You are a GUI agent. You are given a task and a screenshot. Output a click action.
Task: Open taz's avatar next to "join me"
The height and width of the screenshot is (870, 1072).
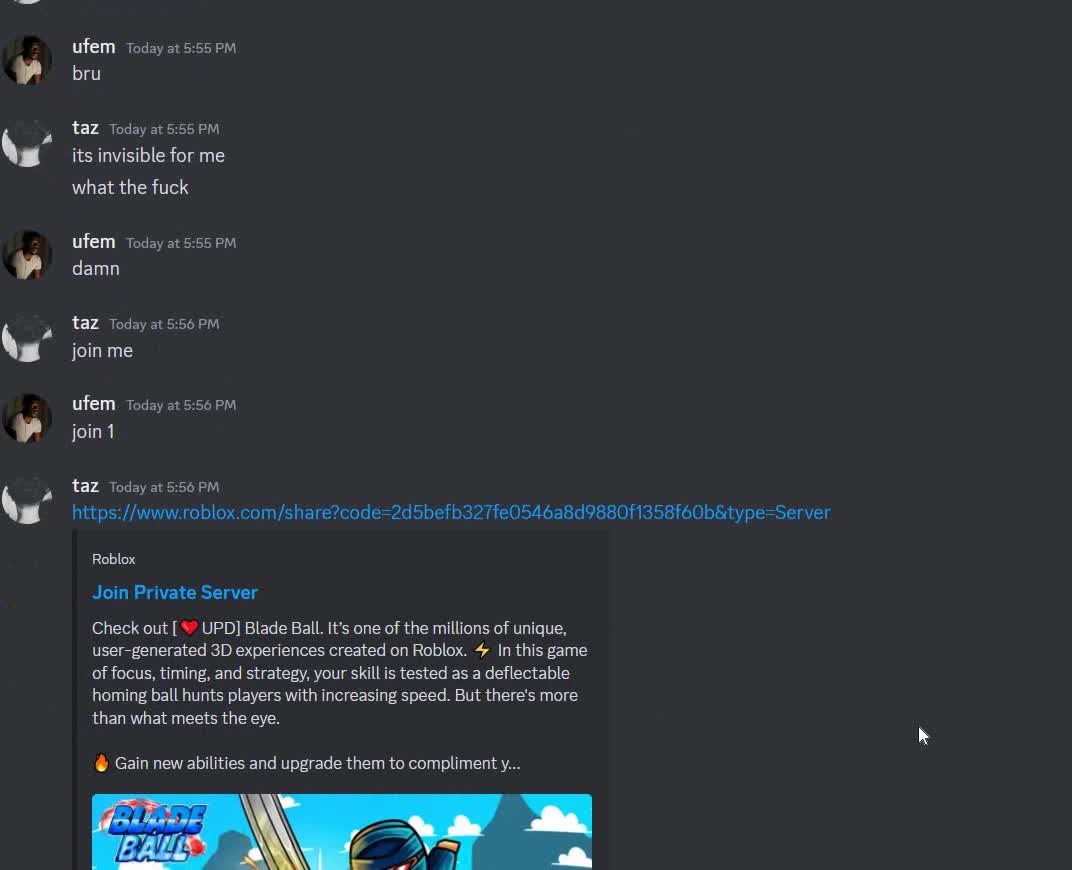pos(27,338)
